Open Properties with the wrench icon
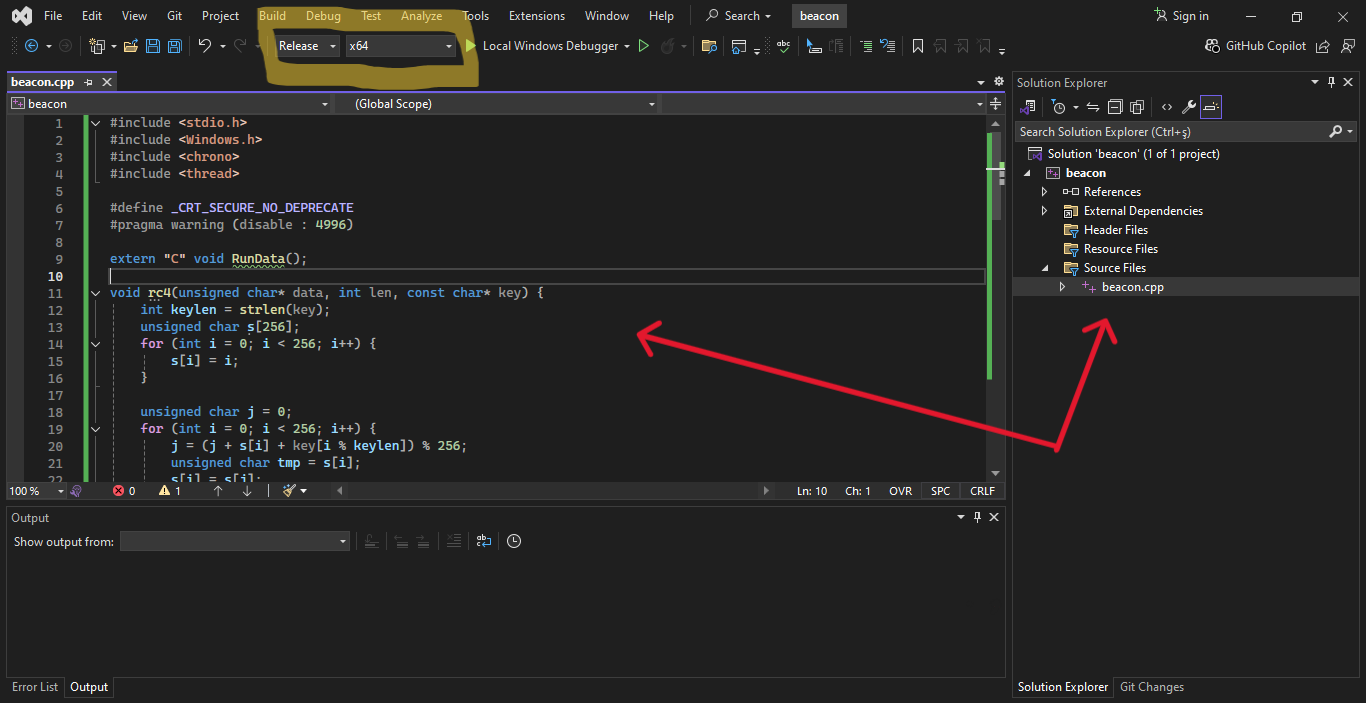1366x703 pixels. click(x=1188, y=107)
